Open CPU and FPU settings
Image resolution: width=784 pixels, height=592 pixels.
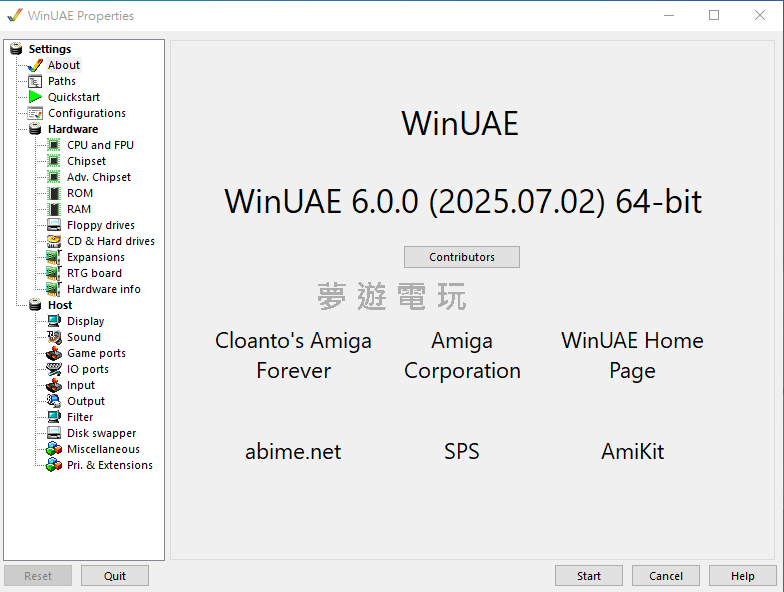(x=100, y=146)
